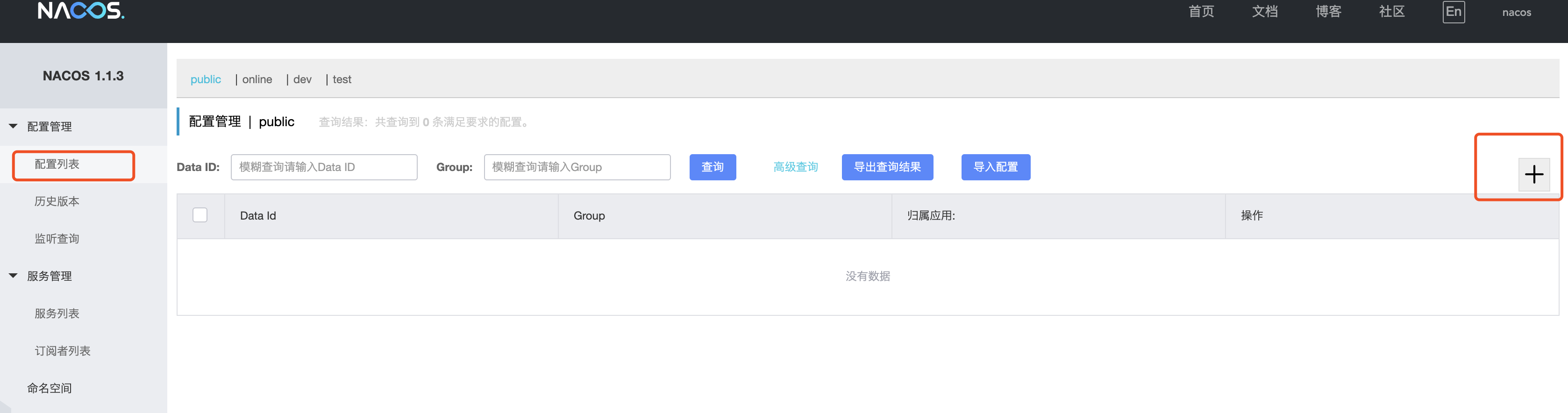The width and height of the screenshot is (1568, 413).
Task: Focus the Group search field
Action: coord(577,167)
